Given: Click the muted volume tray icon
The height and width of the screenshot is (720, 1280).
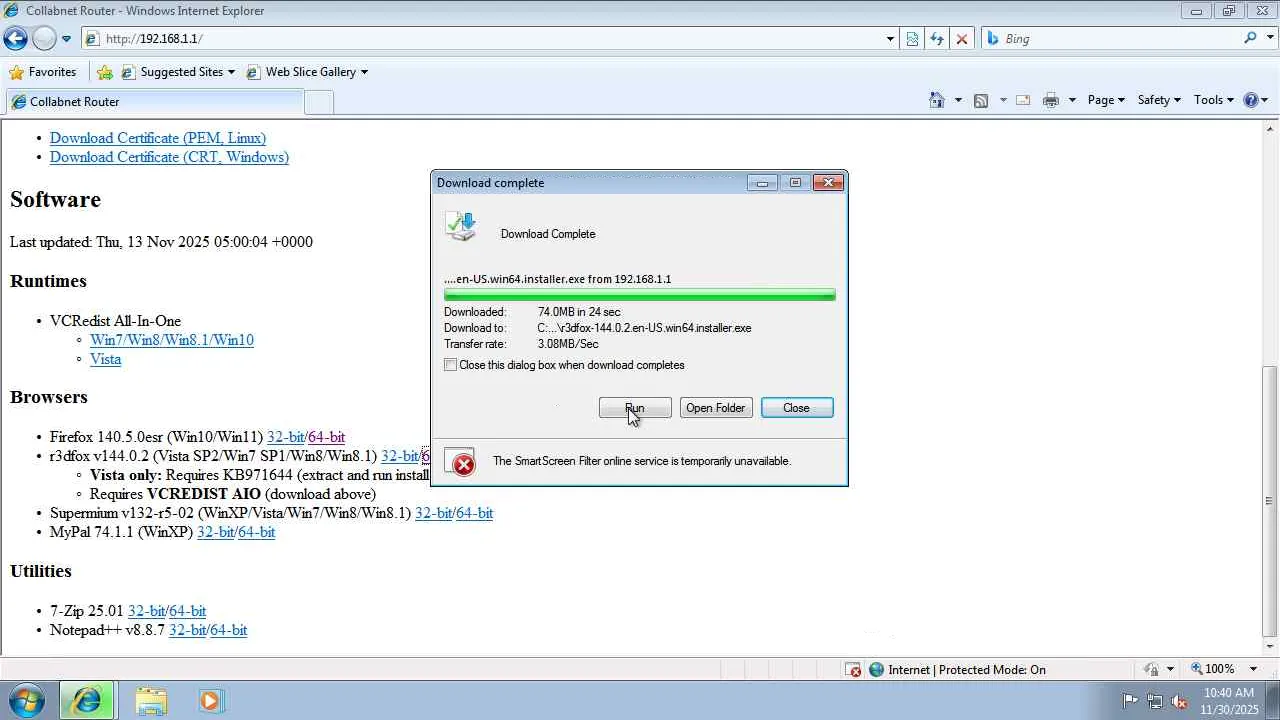Looking at the screenshot, I should (x=1179, y=701).
